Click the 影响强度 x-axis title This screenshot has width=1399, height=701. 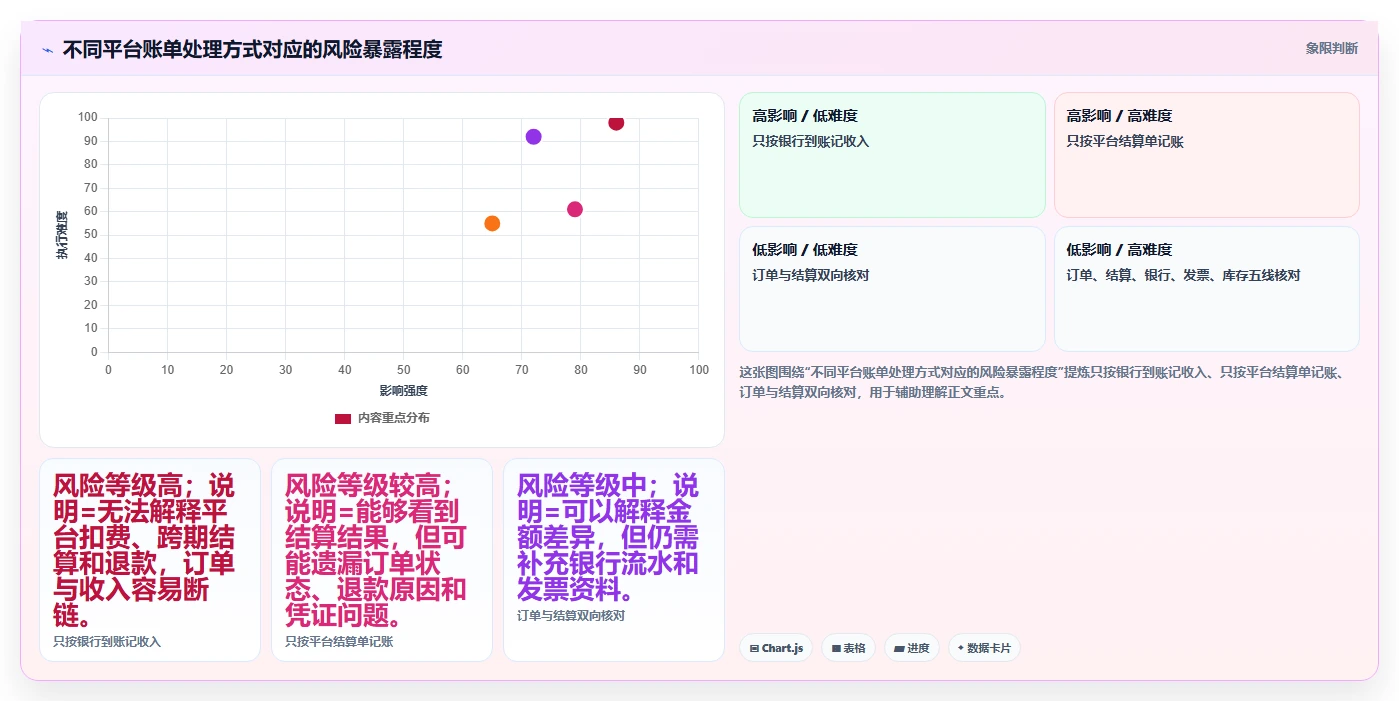click(403, 390)
